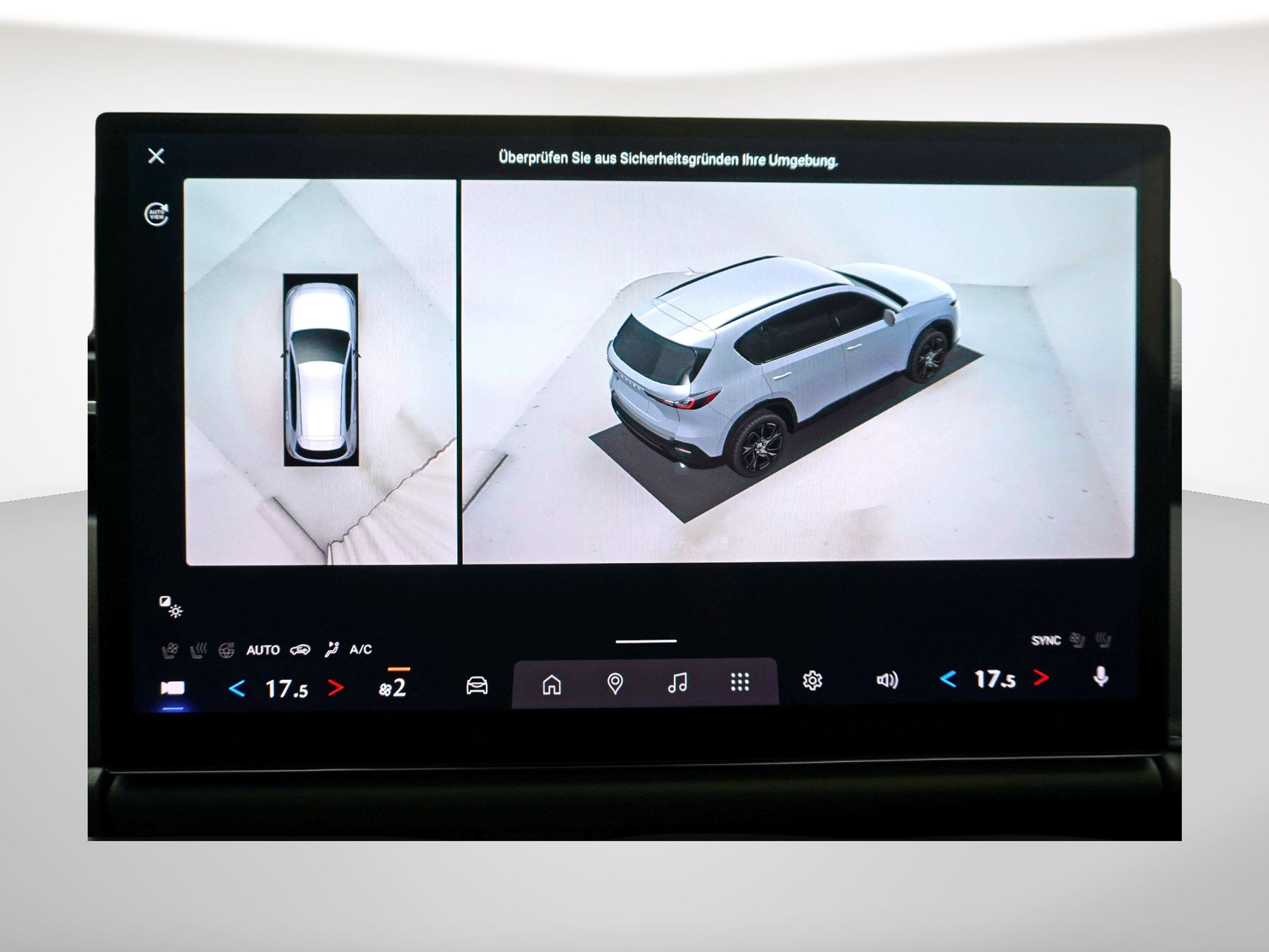
Task: Go to the Home tab
Action: click(x=552, y=683)
